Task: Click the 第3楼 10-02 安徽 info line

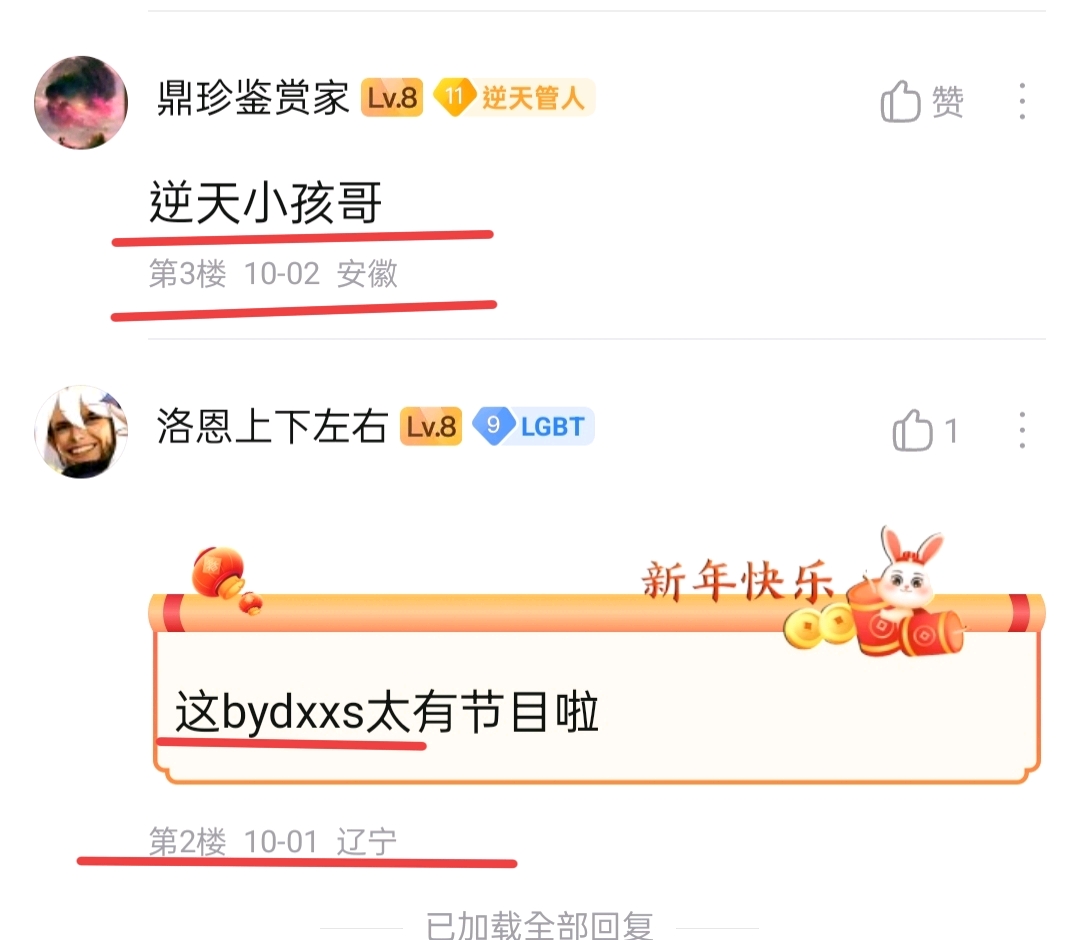Action: coord(273,273)
